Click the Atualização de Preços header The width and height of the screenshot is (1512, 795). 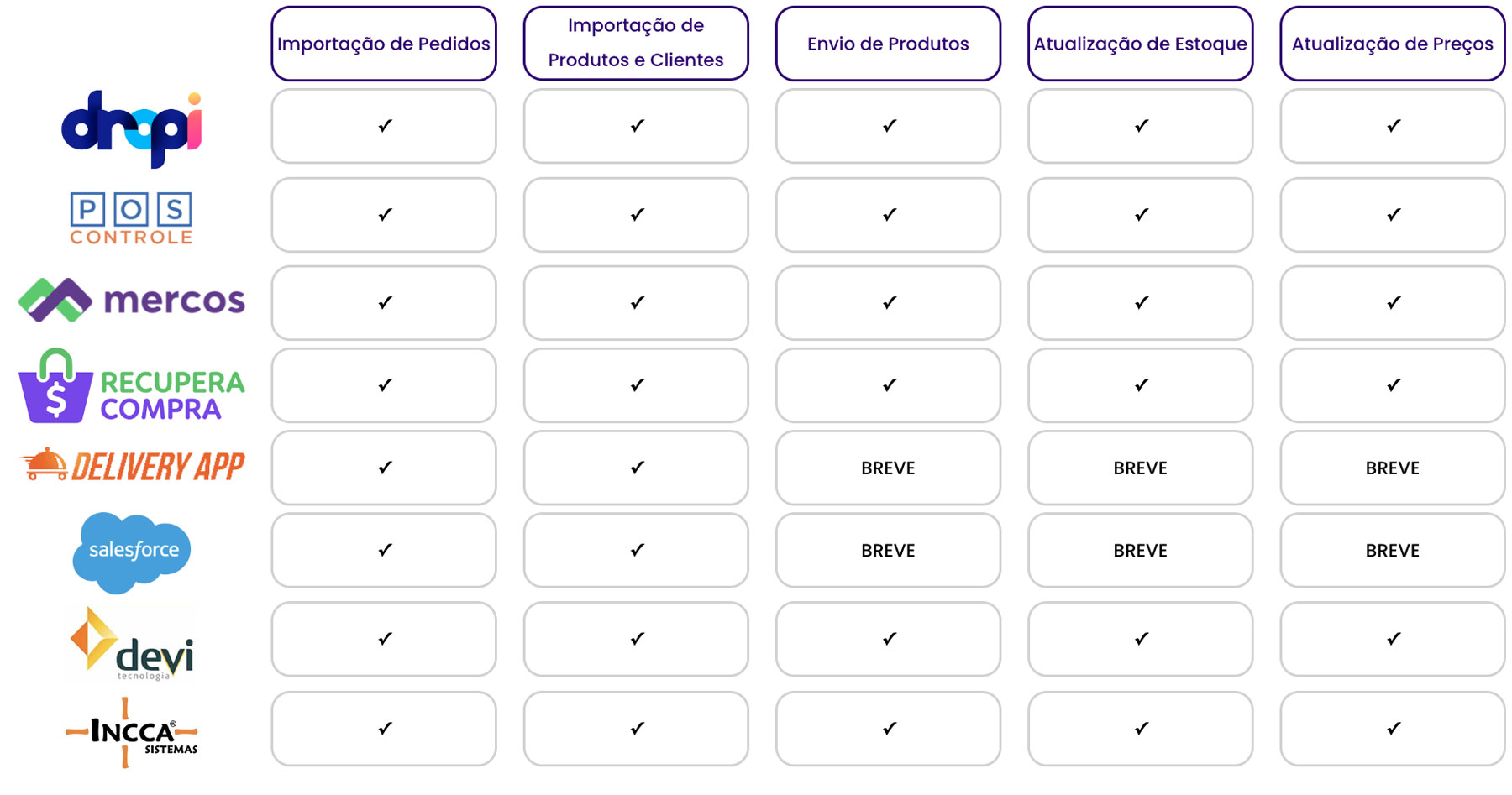(1392, 44)
